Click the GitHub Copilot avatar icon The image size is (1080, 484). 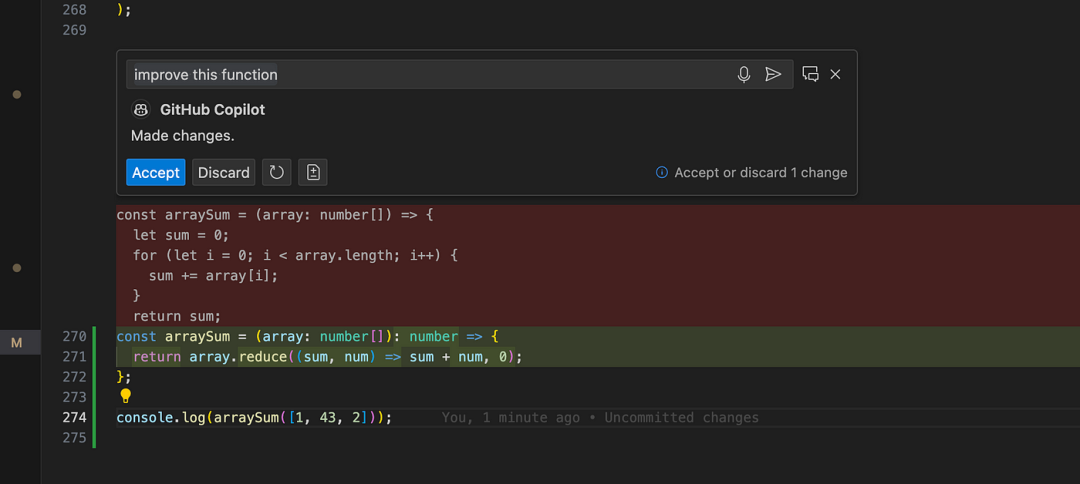tap(141, 110)
